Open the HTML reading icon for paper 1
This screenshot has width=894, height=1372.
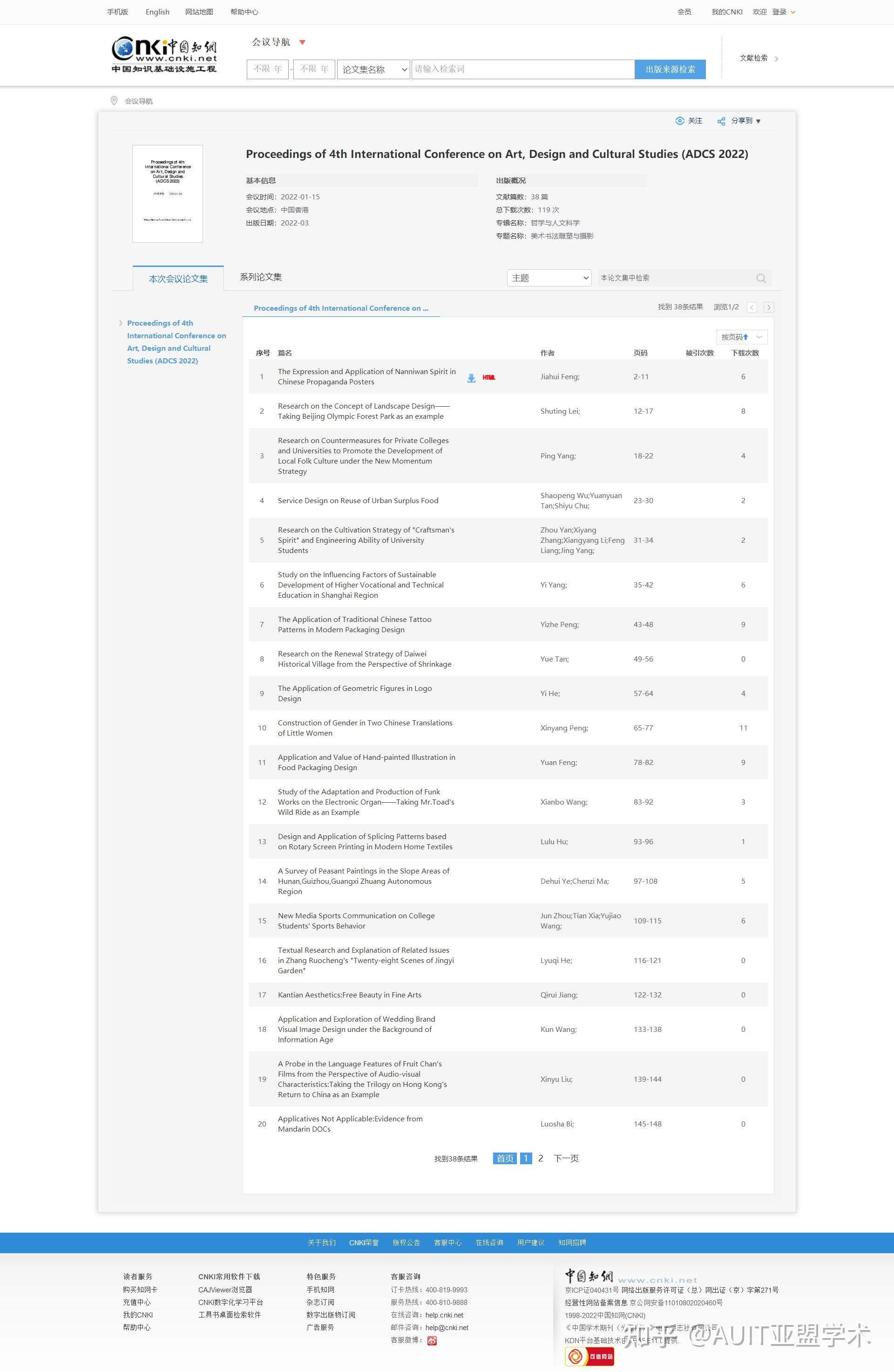click(489, 377)
